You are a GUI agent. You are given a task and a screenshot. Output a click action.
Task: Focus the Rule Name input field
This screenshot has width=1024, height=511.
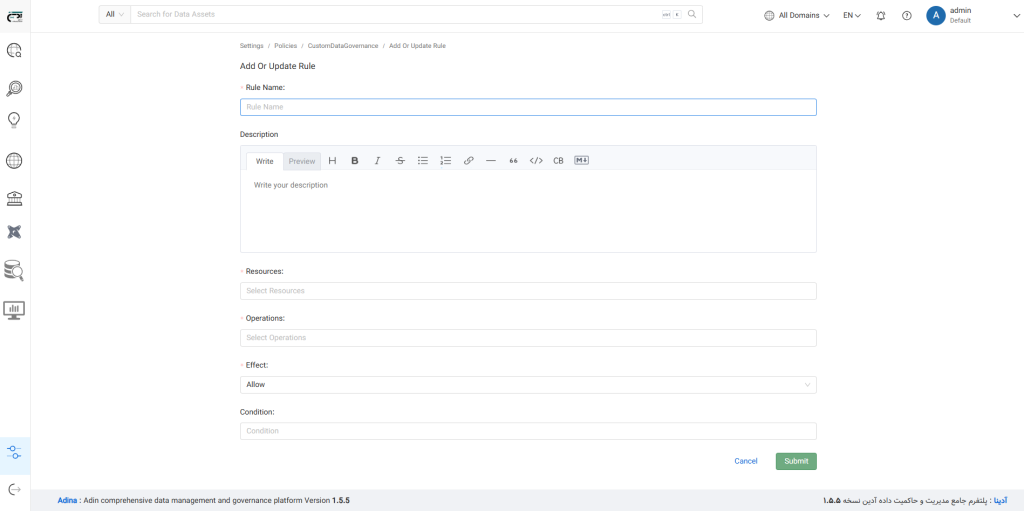point(528,107)
